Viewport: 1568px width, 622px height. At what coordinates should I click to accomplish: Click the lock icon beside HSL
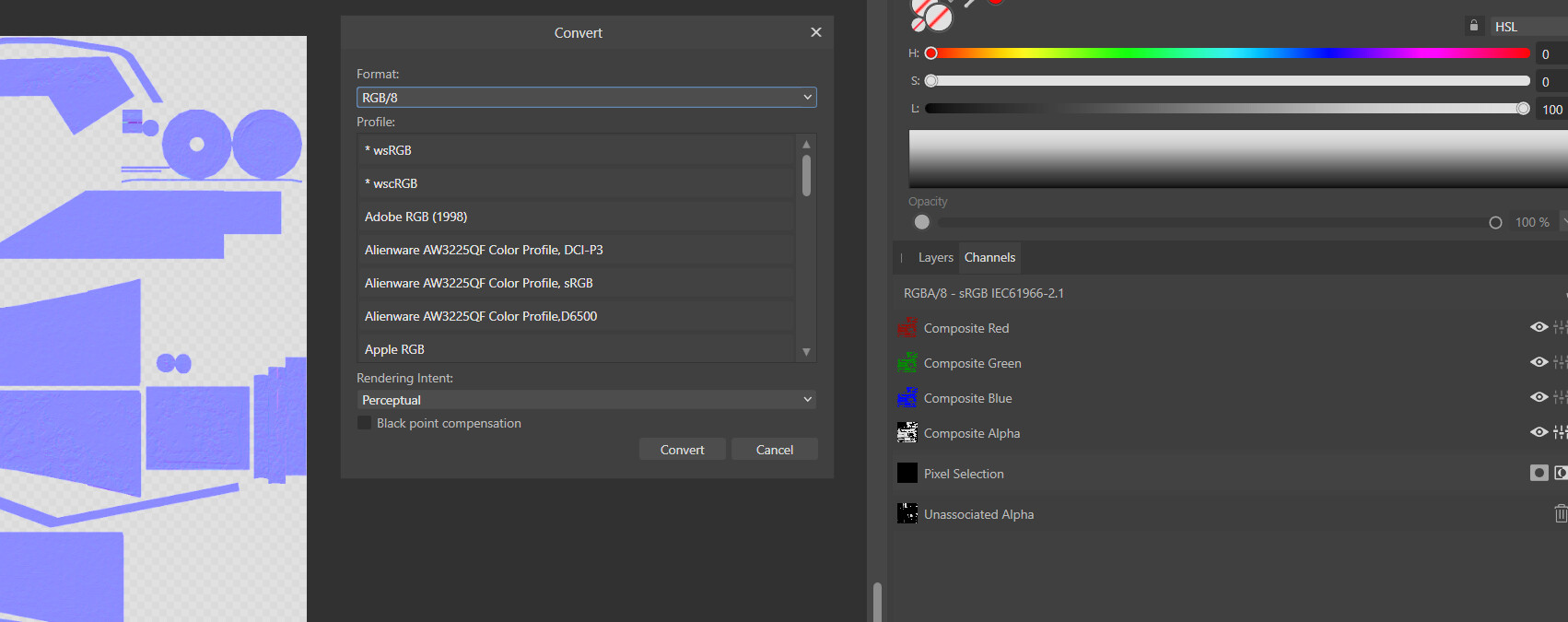click(1473, 26)
